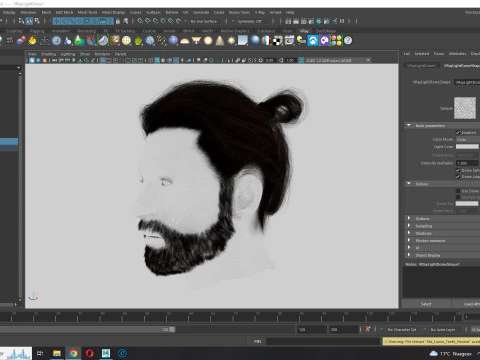Open Opera from the taskbar

[90, 353]
